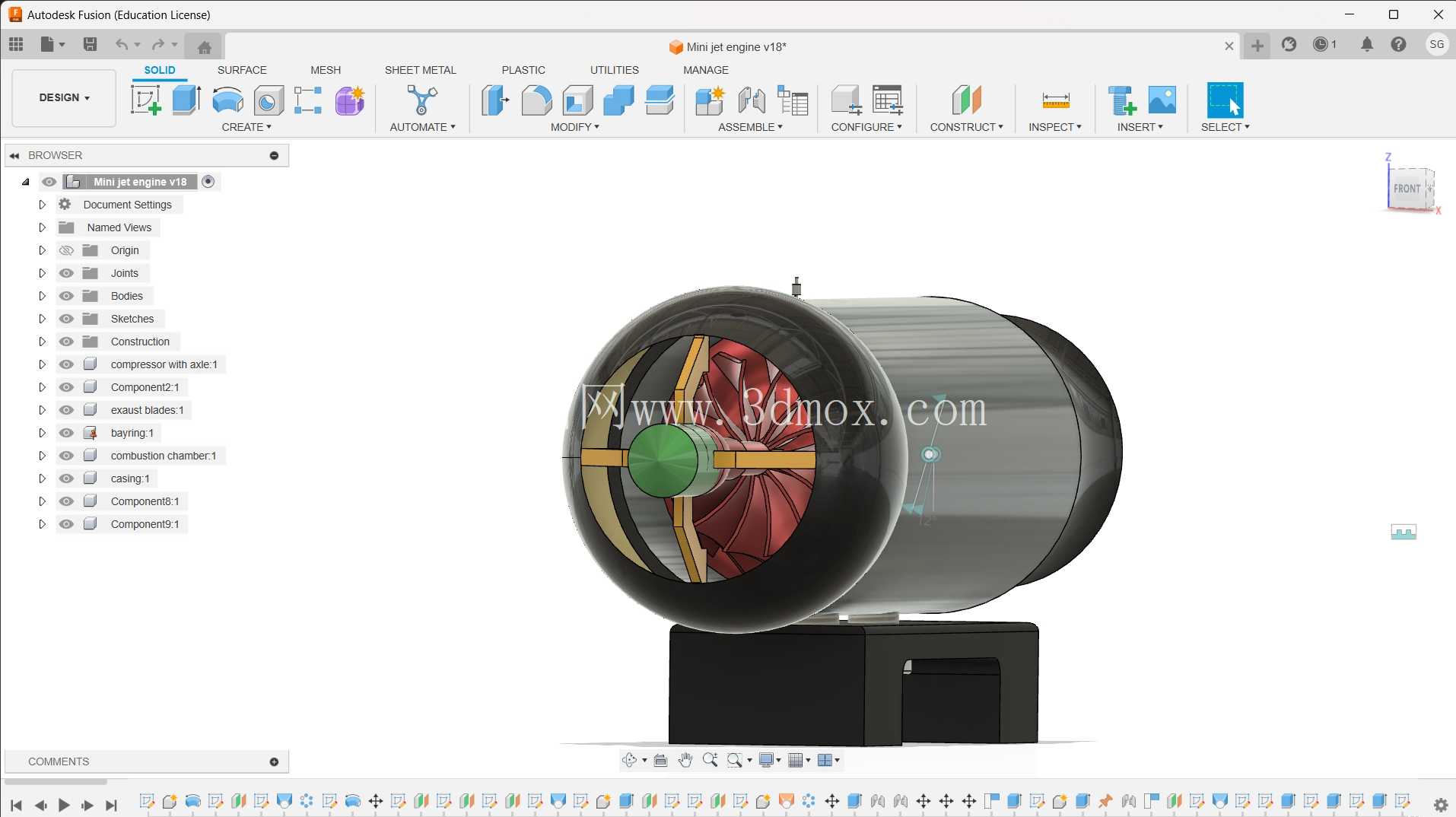
Task: Open the MODIFY dropdown menu
Action: tap(575, 127)
